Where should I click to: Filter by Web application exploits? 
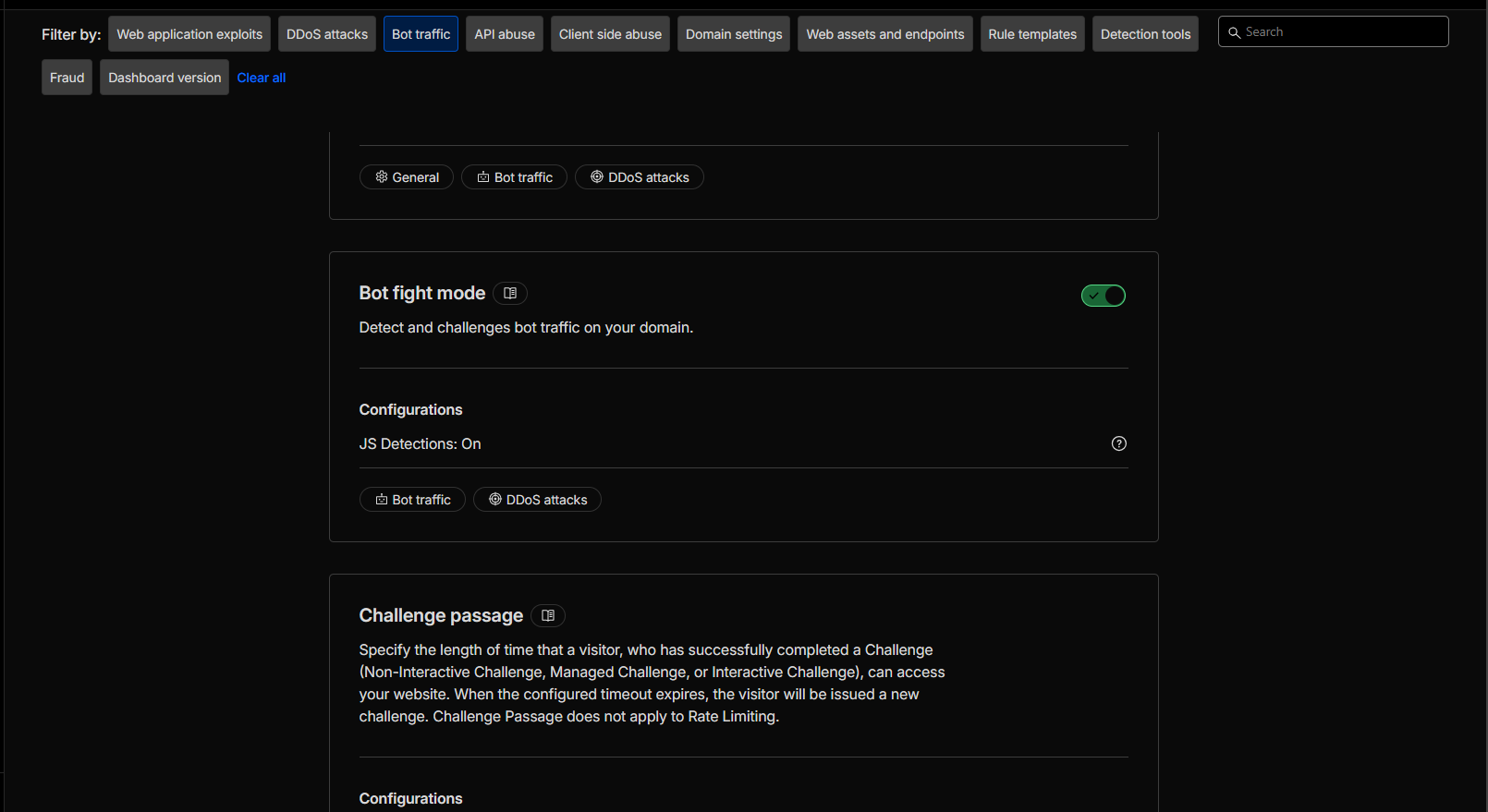coord(189,34)
